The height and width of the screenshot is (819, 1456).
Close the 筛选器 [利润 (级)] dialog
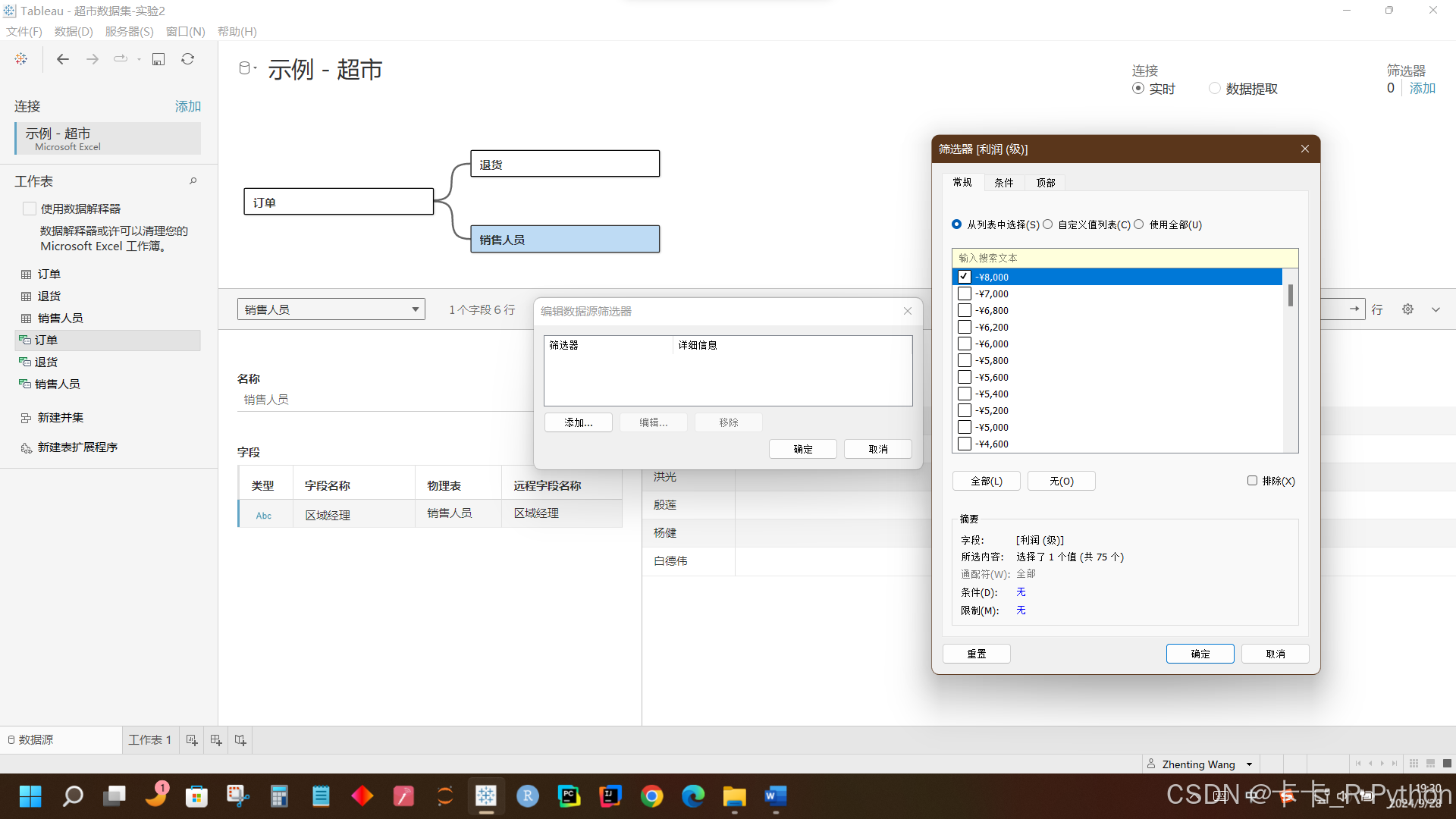pos(1305,149)
